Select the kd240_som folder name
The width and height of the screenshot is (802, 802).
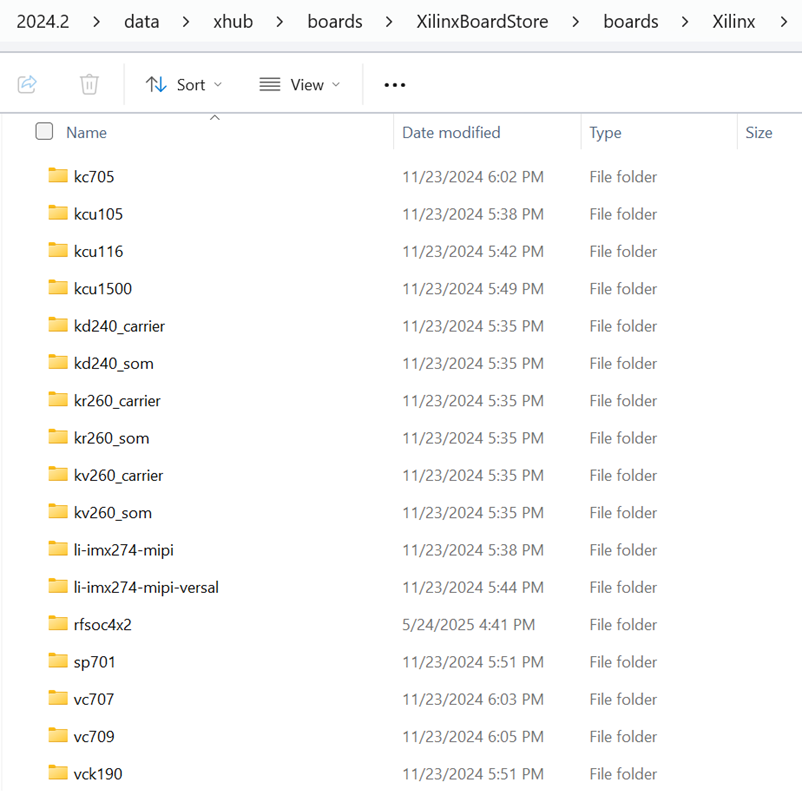[x=114, y=363]
